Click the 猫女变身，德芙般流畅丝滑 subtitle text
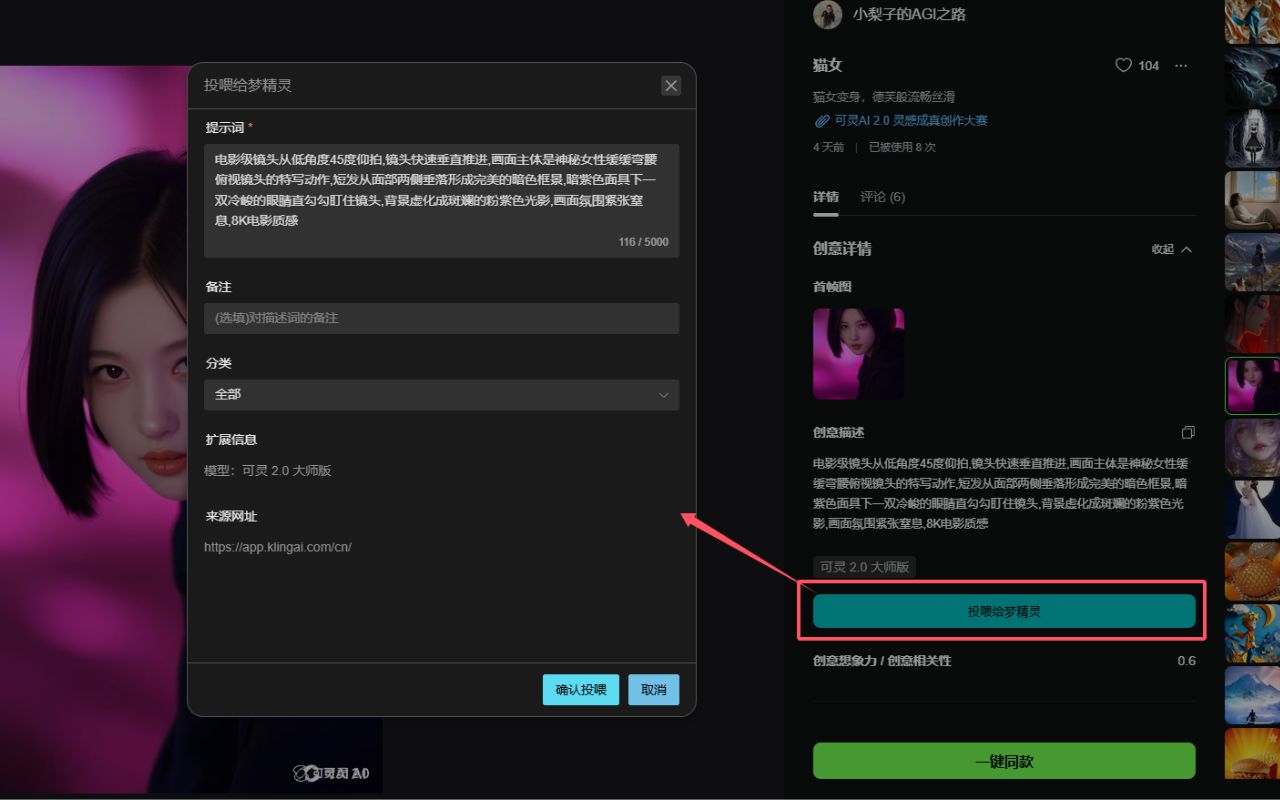 (884, 97)
